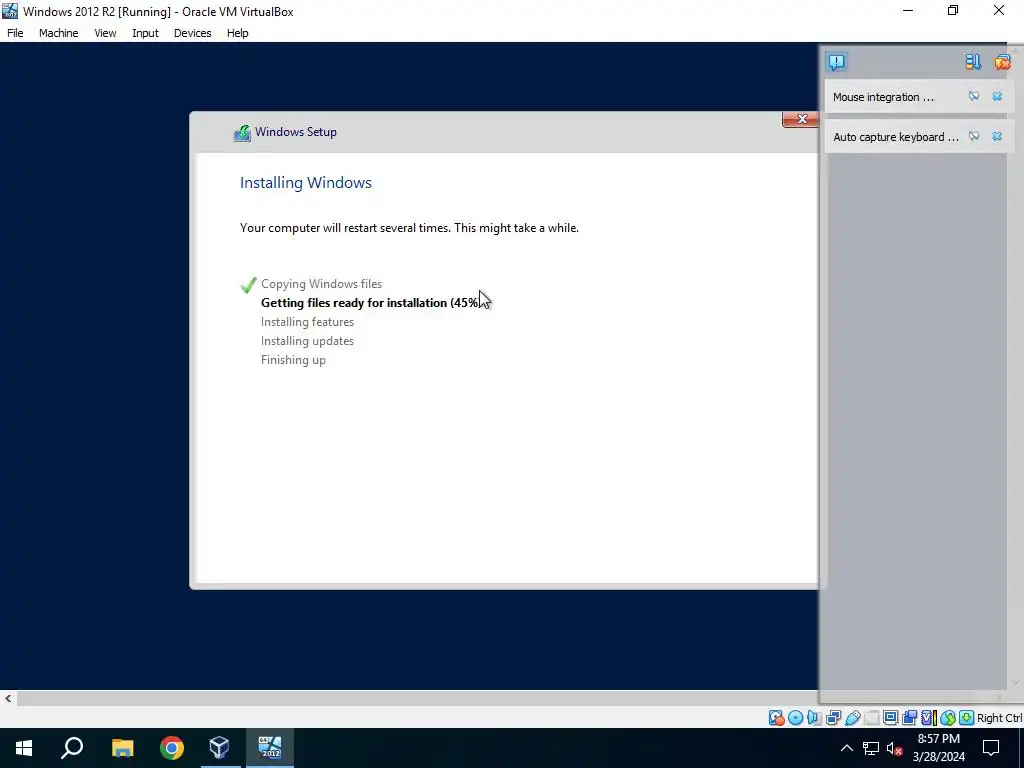This screenshot has height=768, width=1024.
Task: Click the hard disk activity status icon
Action: click(x=776, y=718)
